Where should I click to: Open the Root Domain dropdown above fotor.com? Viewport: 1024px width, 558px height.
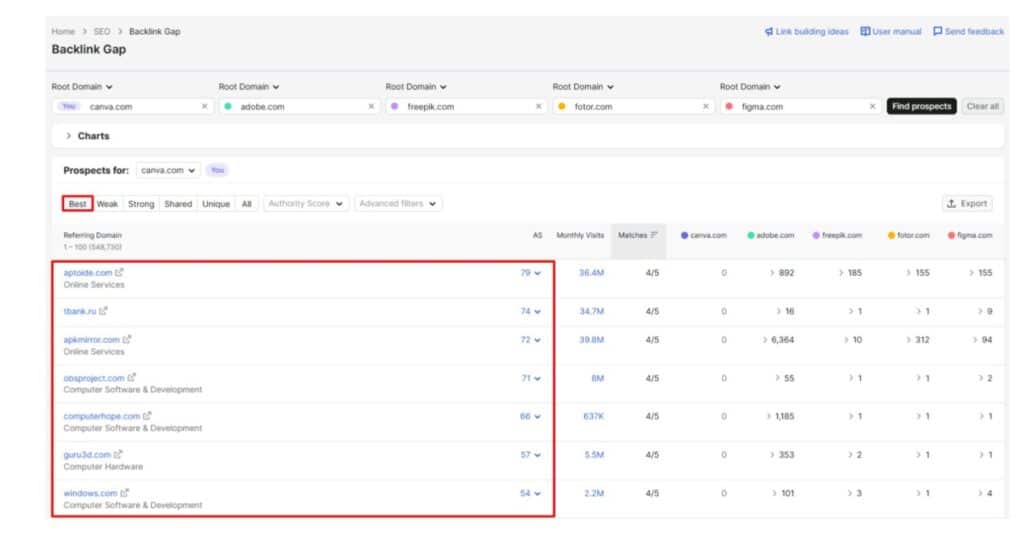point(583,87)
